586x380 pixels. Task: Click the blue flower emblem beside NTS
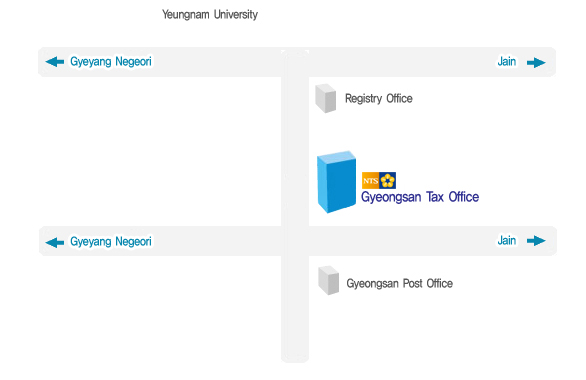tap(388, 181)
